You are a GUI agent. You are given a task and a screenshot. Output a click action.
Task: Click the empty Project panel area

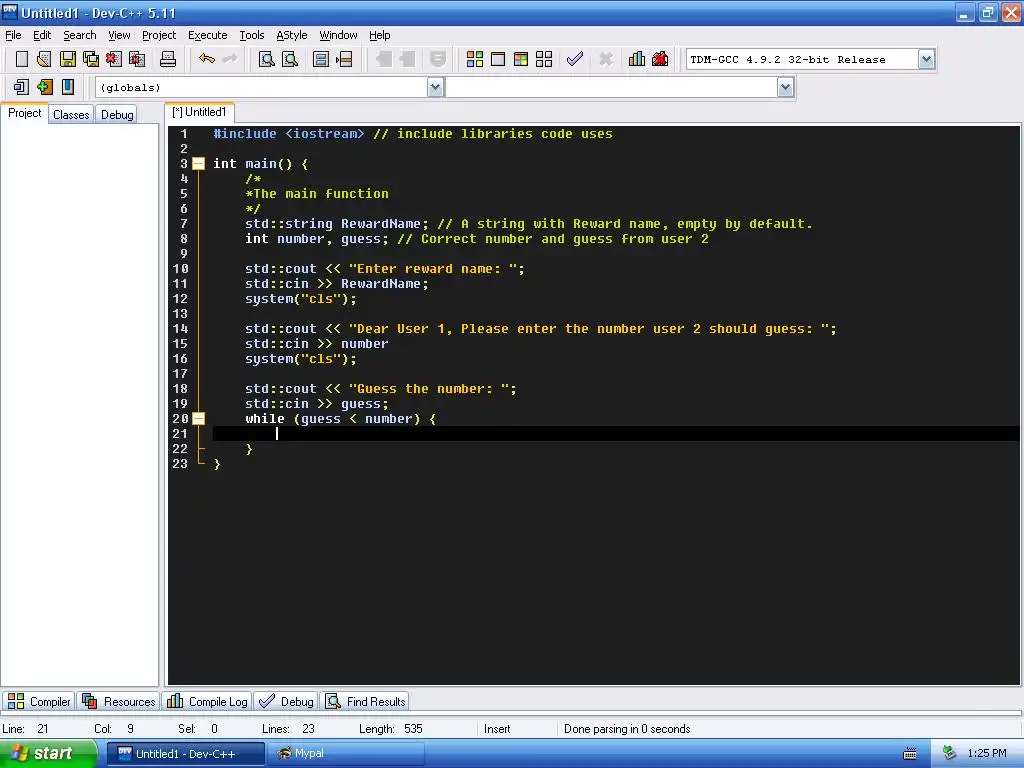click(x=79, y=405)
